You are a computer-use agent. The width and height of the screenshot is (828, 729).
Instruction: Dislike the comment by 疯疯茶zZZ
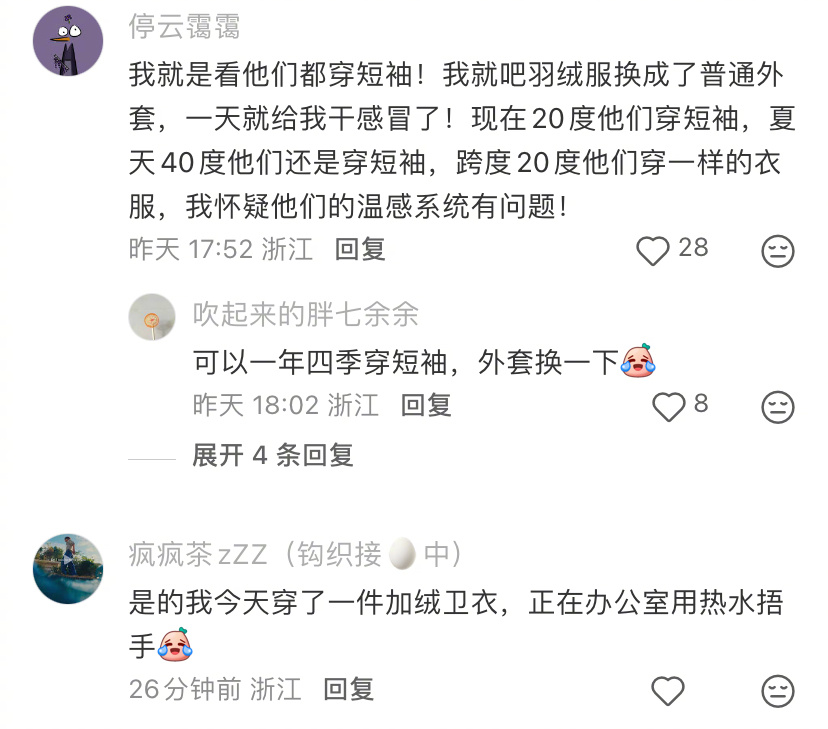pos(778,690)
